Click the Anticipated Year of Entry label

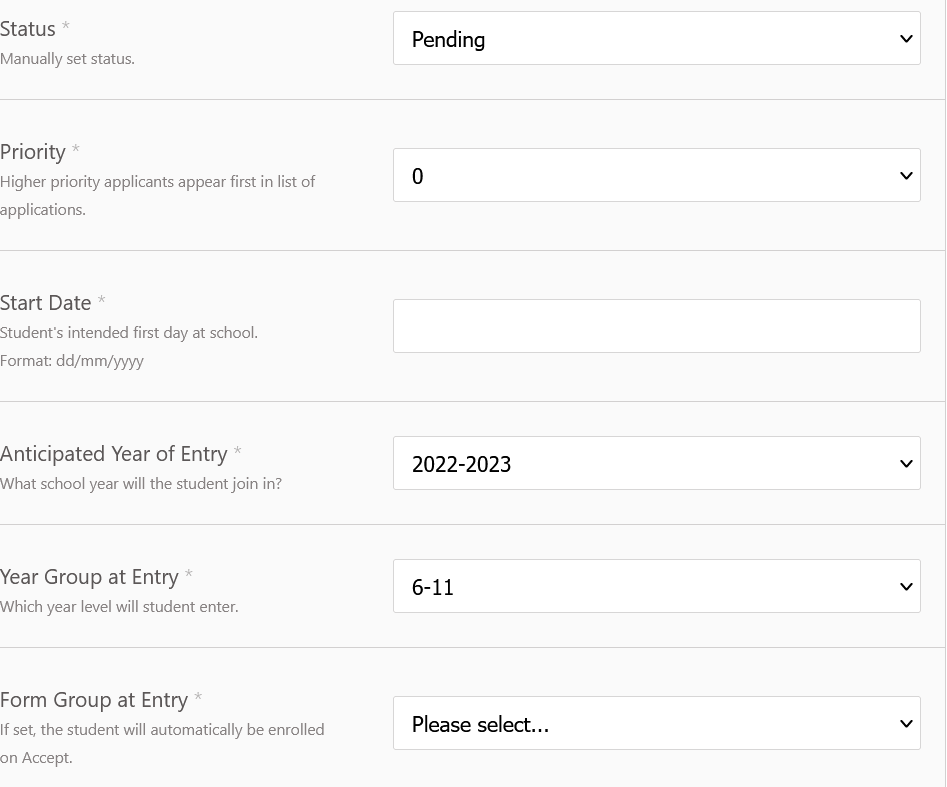(x=114, y=454)
